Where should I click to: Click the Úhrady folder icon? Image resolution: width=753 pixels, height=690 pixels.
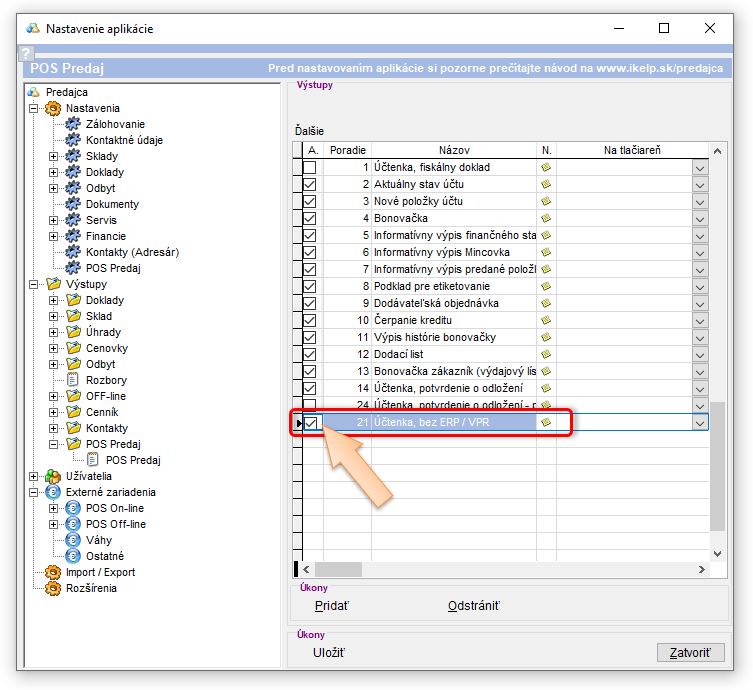72,332
